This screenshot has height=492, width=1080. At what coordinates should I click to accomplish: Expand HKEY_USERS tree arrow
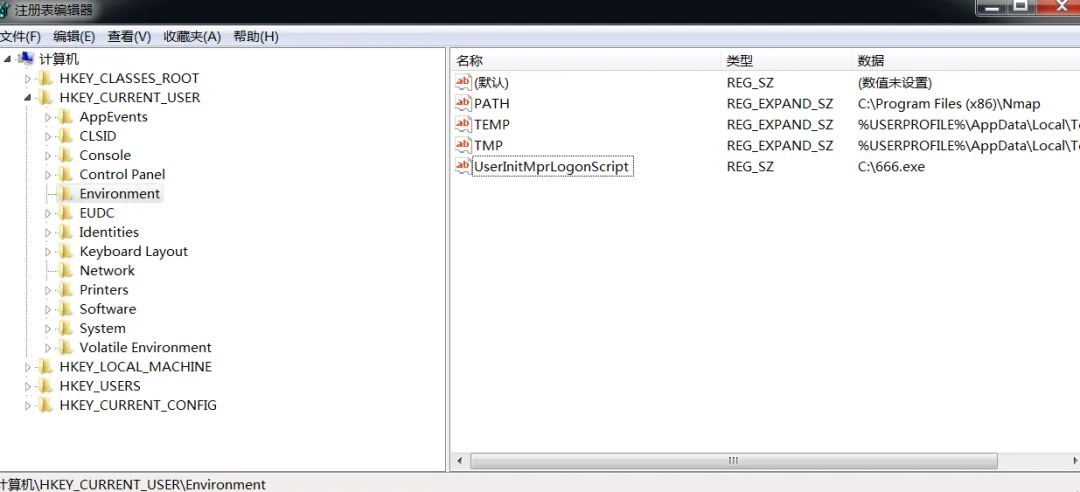pyautogui.click(x=28, y=387)
